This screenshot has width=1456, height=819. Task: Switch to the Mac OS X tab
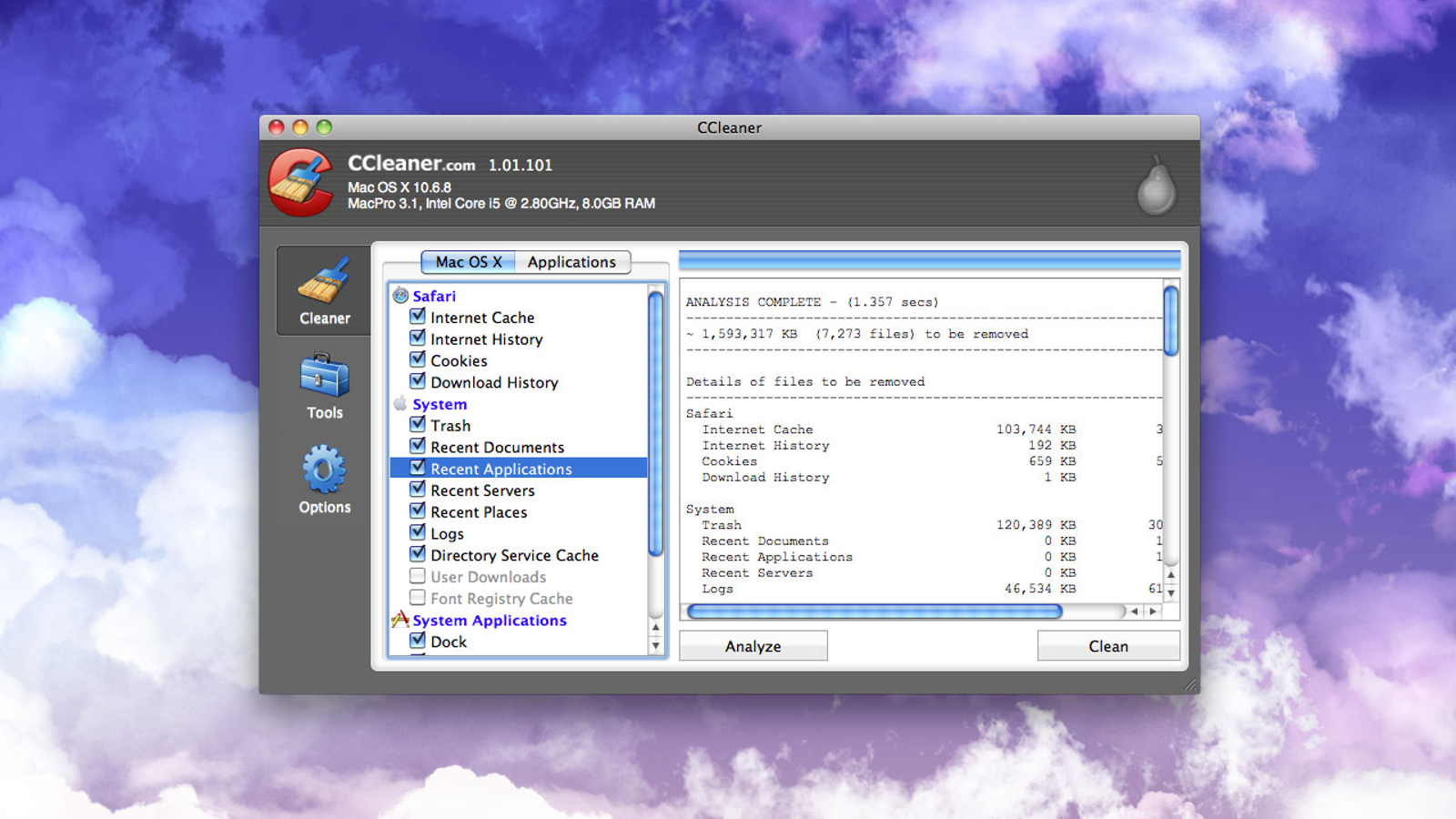click(469, 262)
